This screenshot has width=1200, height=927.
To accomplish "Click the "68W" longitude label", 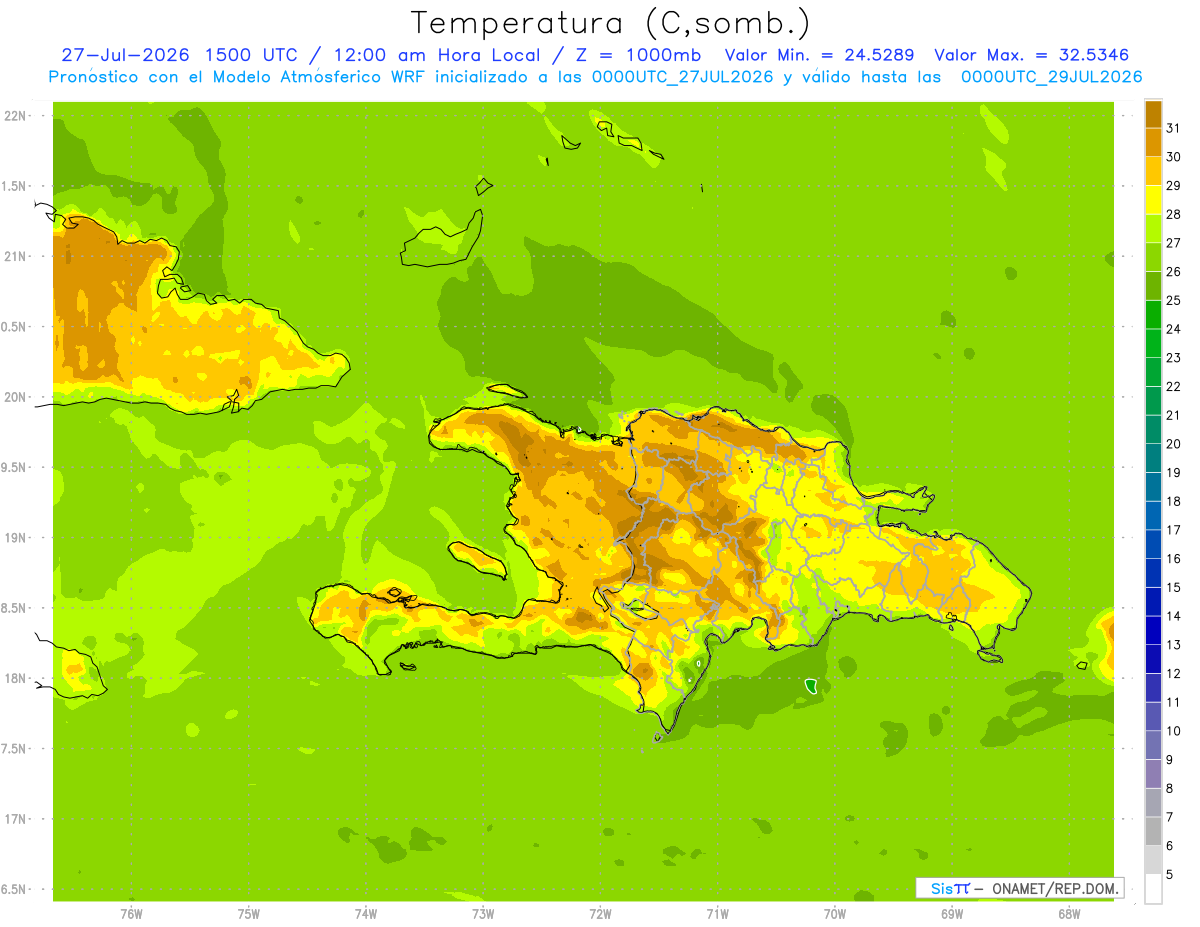I will click(x=1068, y=914).
